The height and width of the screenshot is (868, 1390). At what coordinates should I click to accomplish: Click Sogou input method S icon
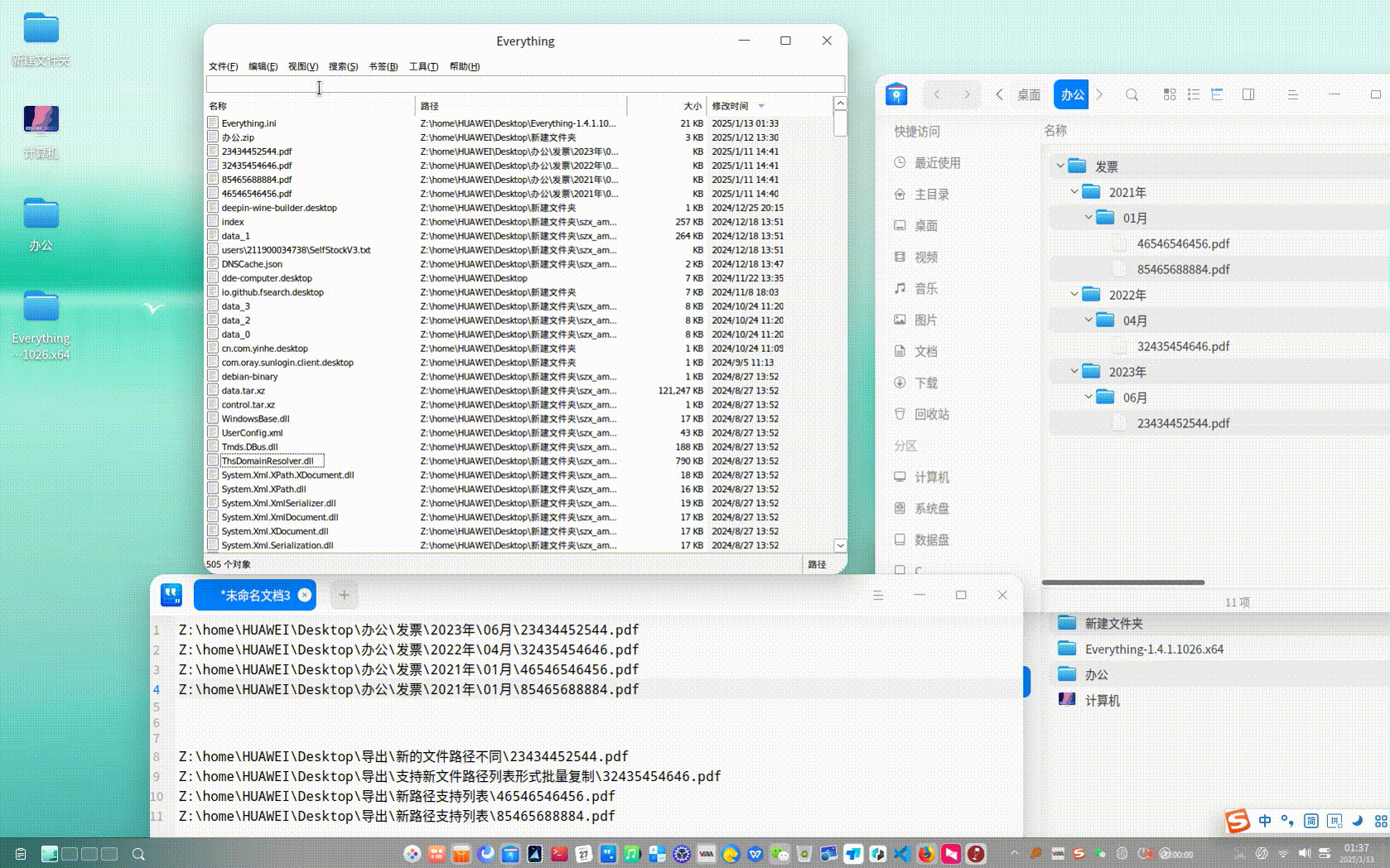pos(1238,821)
